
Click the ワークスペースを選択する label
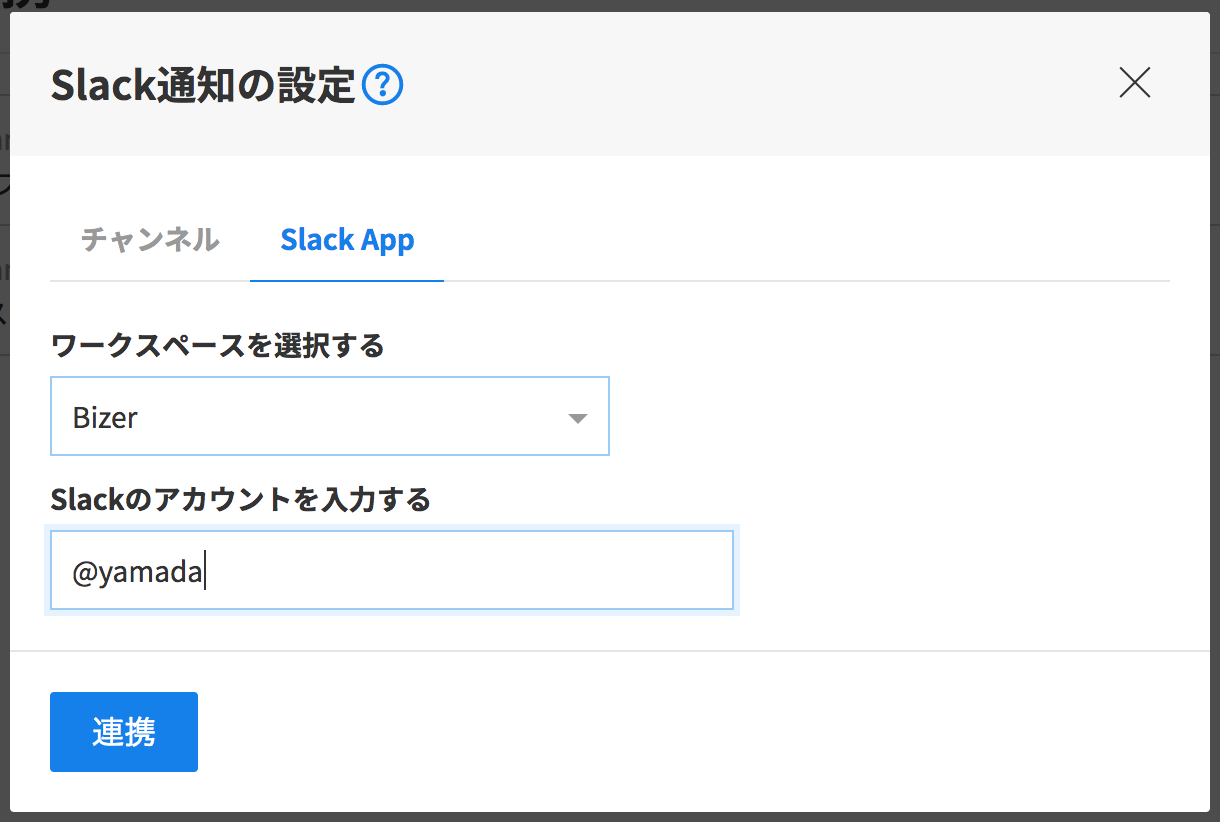(217, 346)
